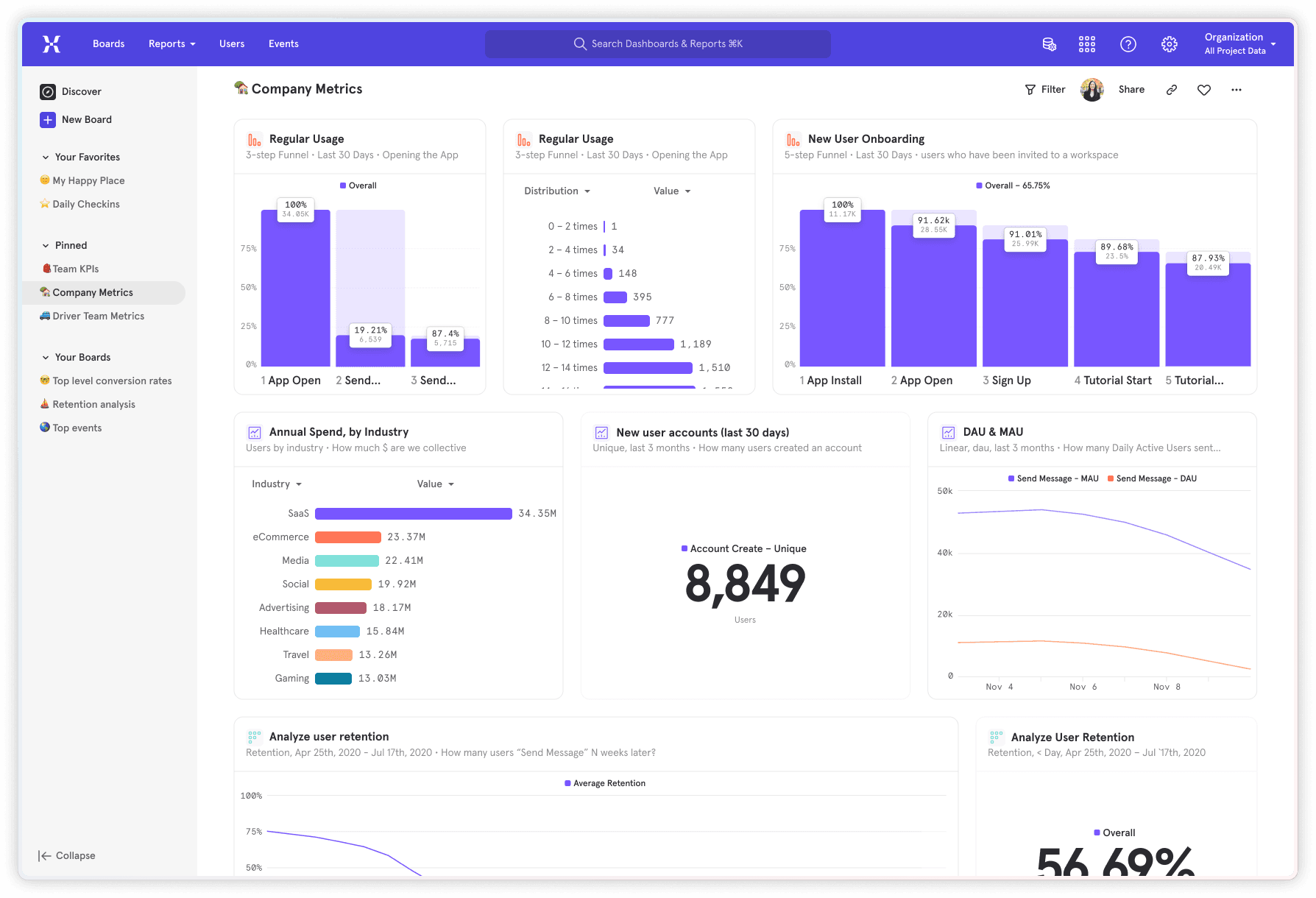Click the Mixpanel logo icon

click(52, 44)
